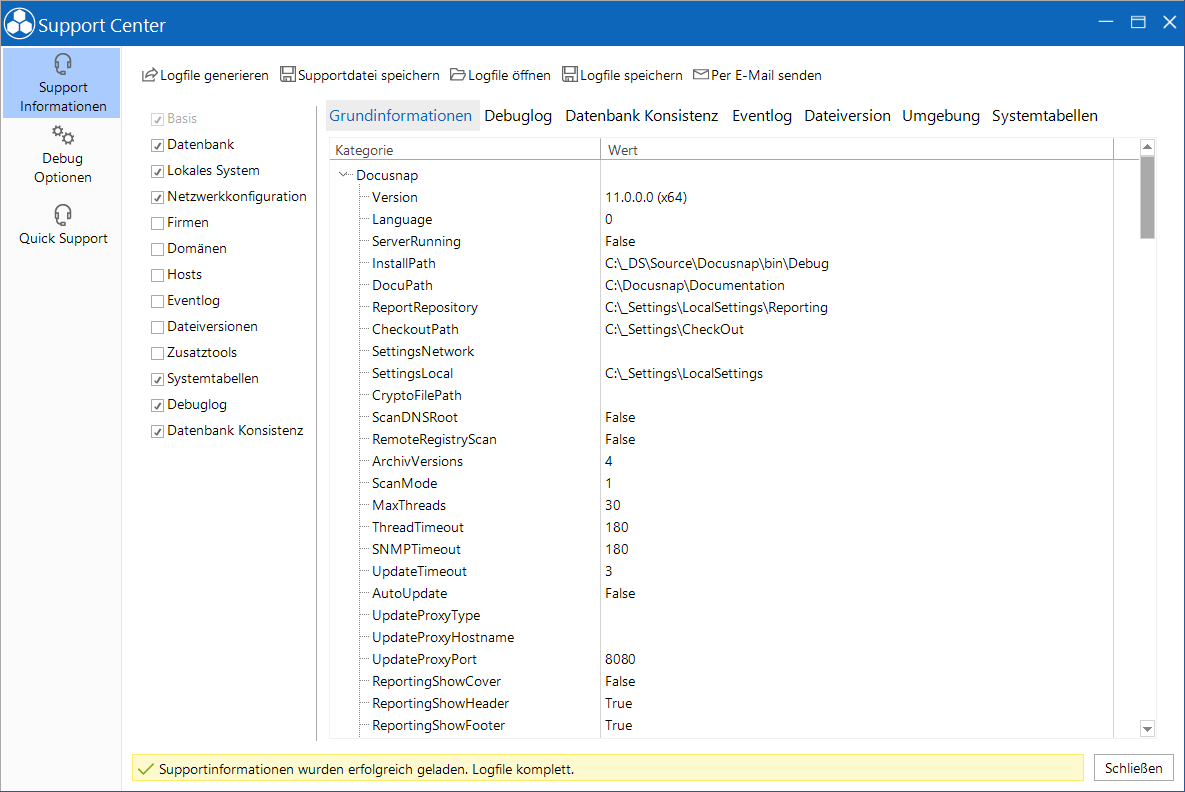Select the ReportingShowFooter row
The height and width of the screenshot is (792, 1185).
pyautogui.click(x=722, y=725)
